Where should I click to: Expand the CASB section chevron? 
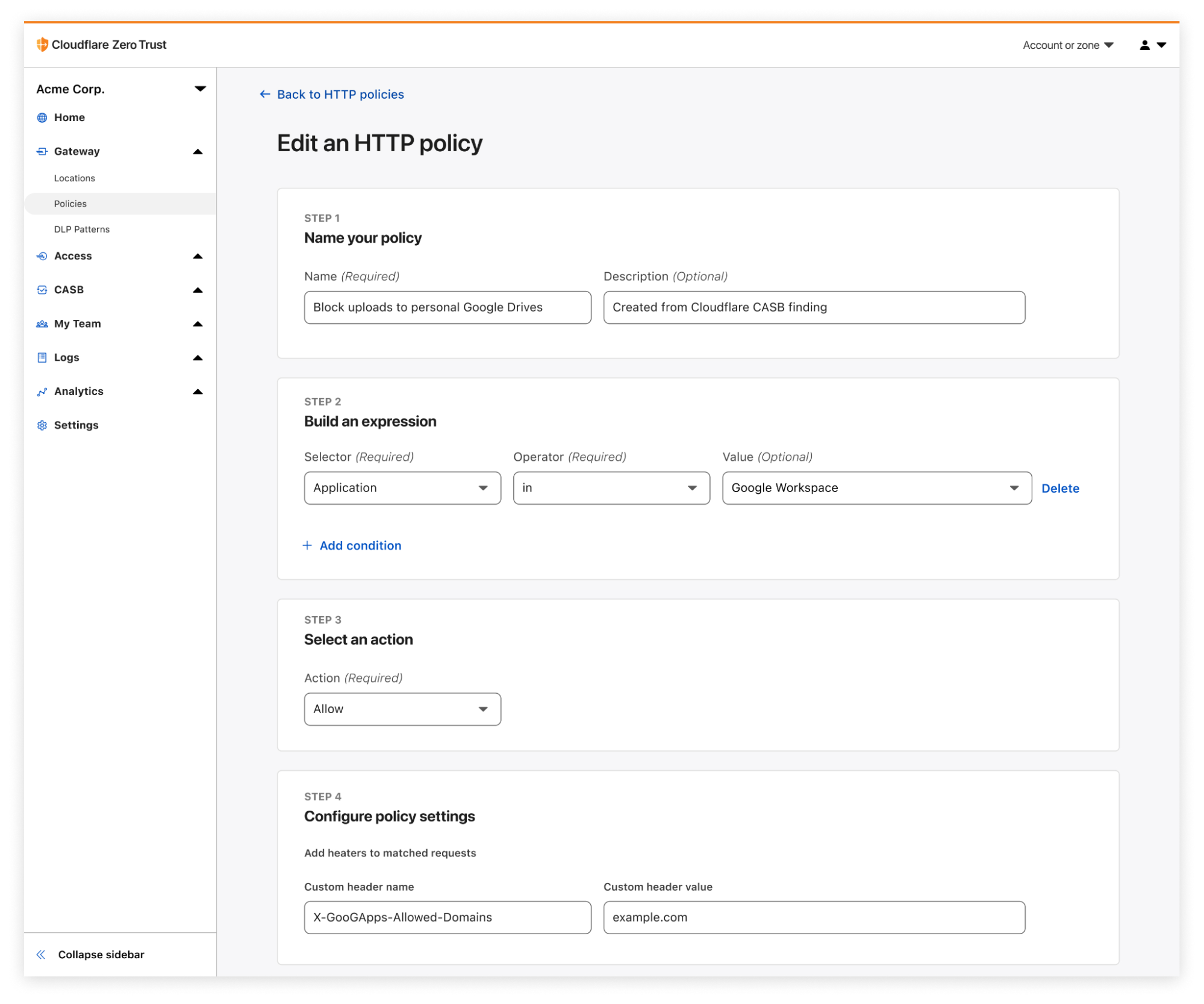click(x=198, y=290)
